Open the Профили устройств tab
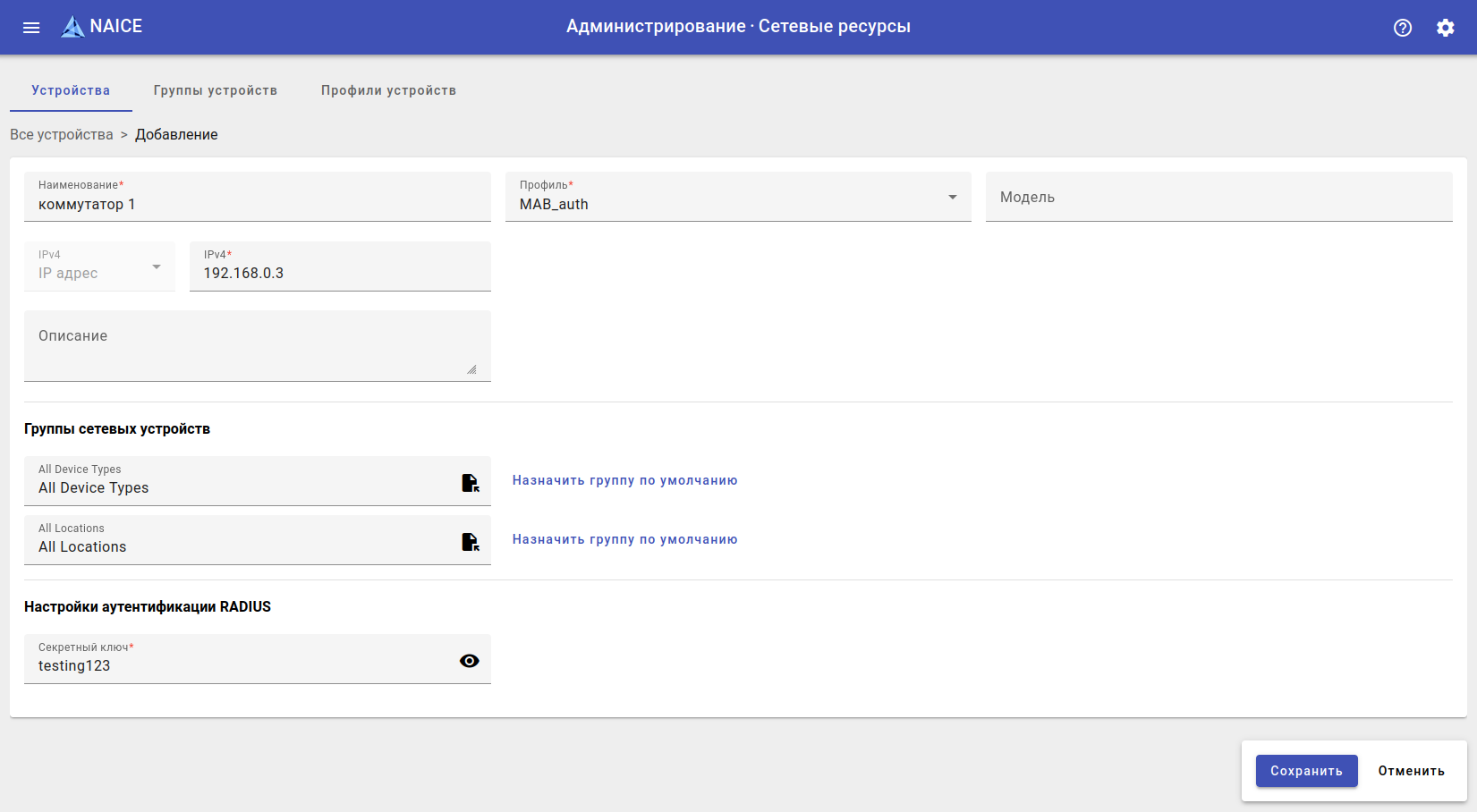The height and width of the screenshot is (812, 1477). (x=388, y=90)
